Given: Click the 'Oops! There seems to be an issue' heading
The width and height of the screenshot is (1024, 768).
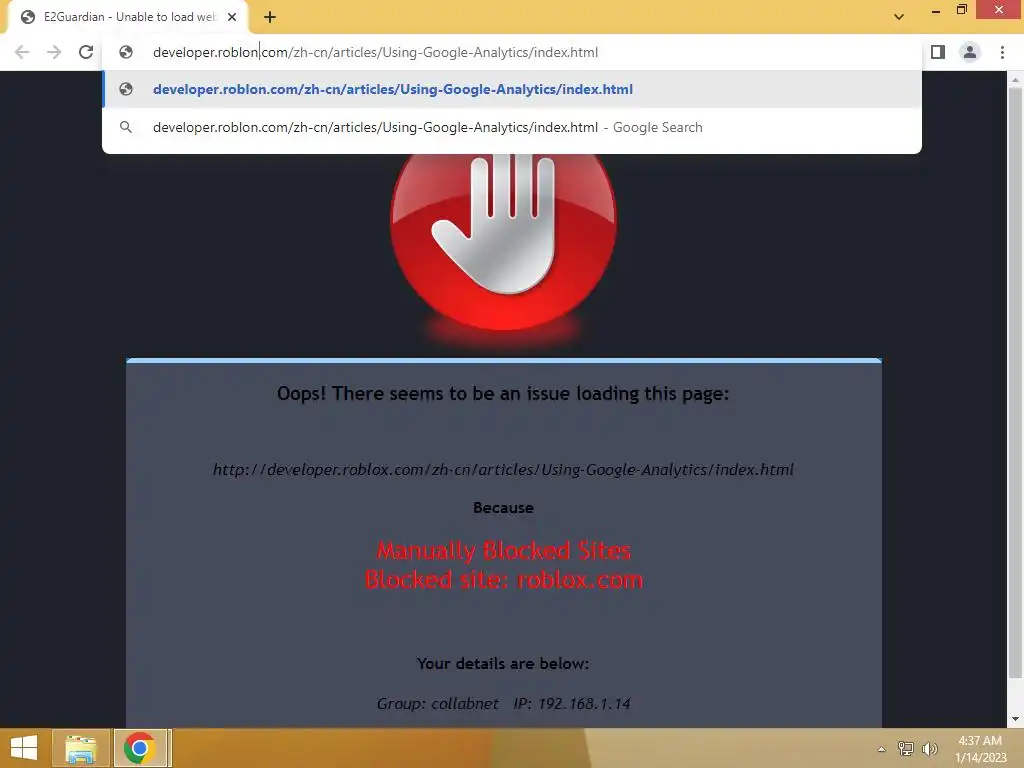Looking at the screenshot, I should coord(503,394).
